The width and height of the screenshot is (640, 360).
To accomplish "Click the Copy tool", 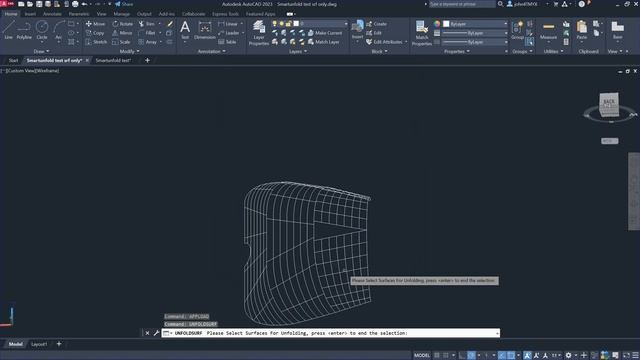I will pyautogui.click(x=95, y=33).
